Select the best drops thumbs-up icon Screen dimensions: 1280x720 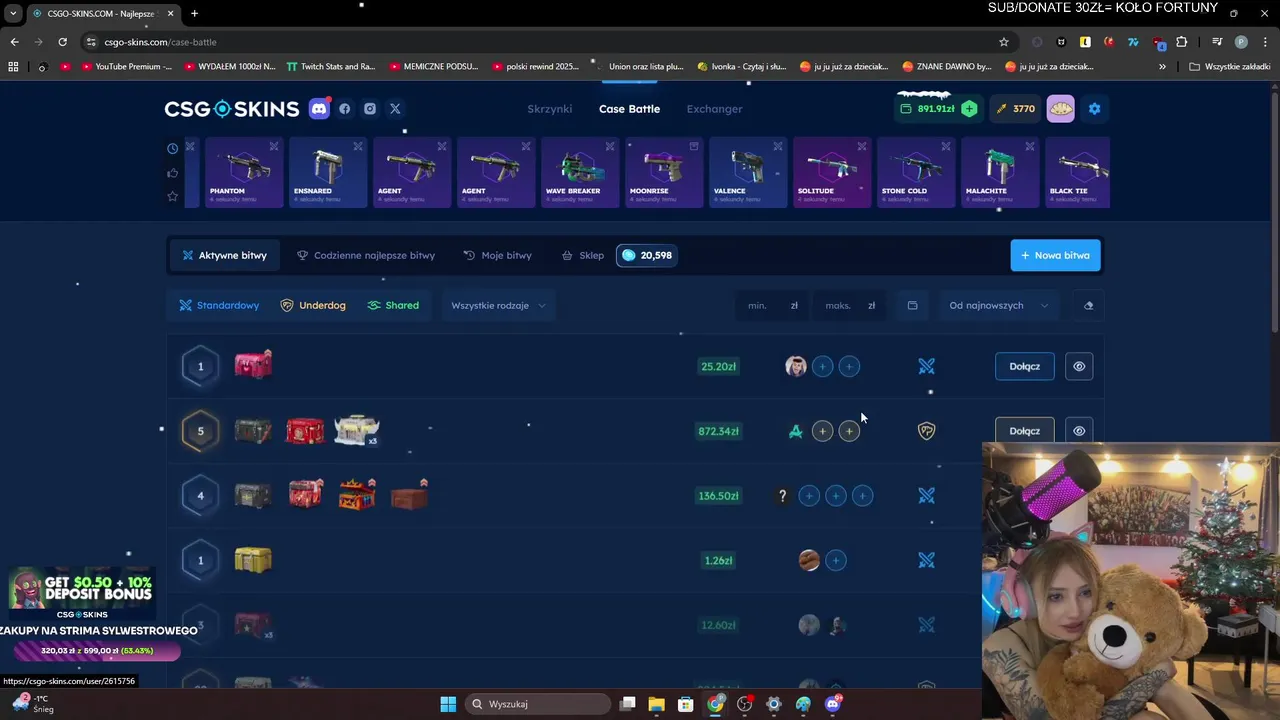pyautogui.click(x=172, y=172)
